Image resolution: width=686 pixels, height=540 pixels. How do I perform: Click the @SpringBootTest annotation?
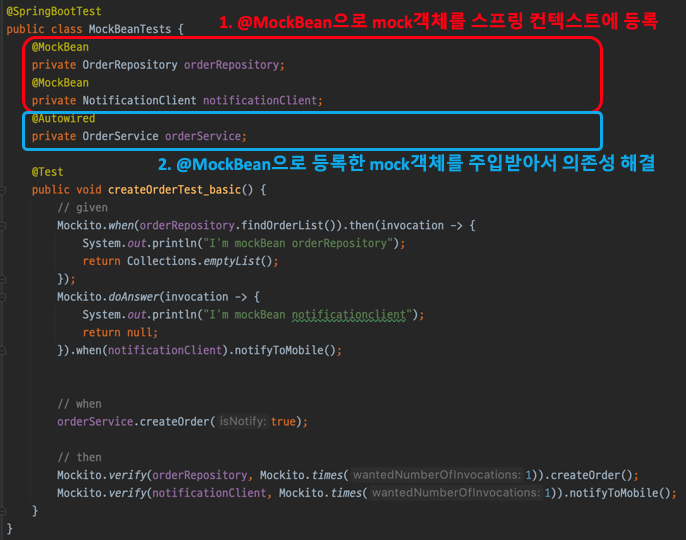[54, 11]
